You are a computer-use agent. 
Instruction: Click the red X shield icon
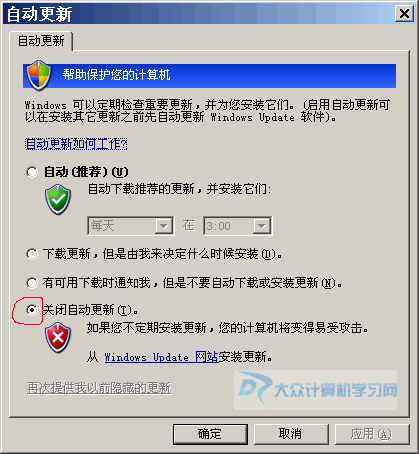pyautogui.click(x=58, y=337)
